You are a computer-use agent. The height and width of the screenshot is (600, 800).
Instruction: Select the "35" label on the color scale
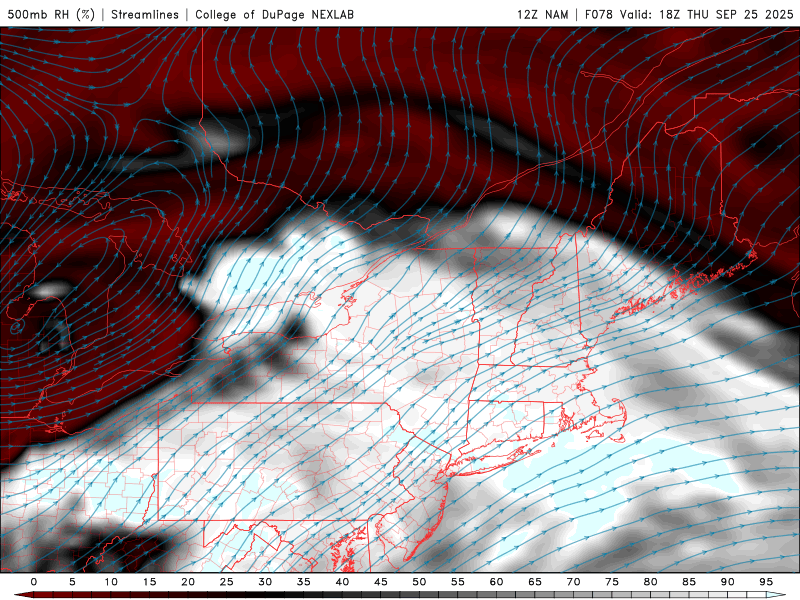click(304, 582)
